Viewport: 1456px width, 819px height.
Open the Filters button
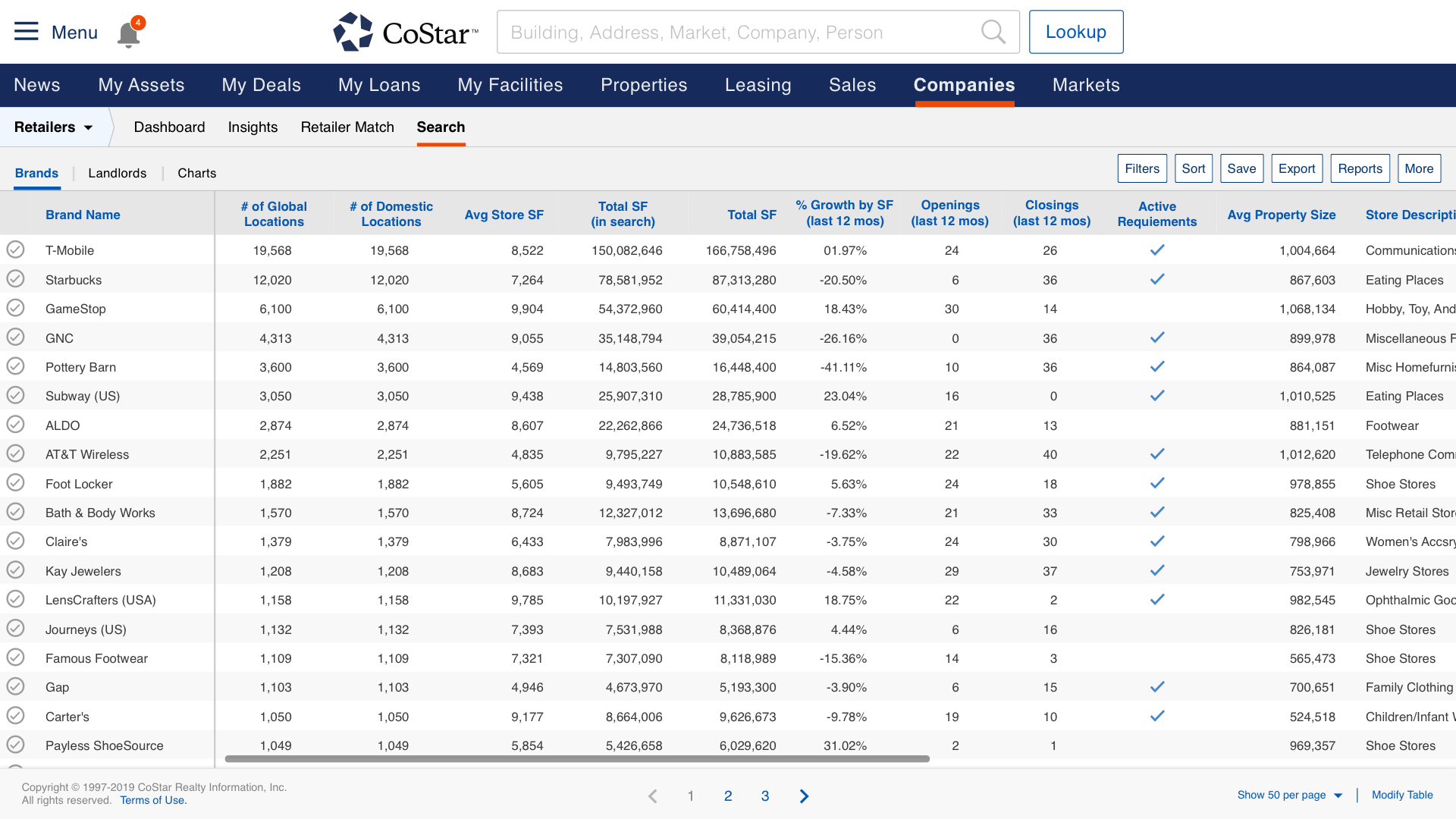(x=1142, y=168)
